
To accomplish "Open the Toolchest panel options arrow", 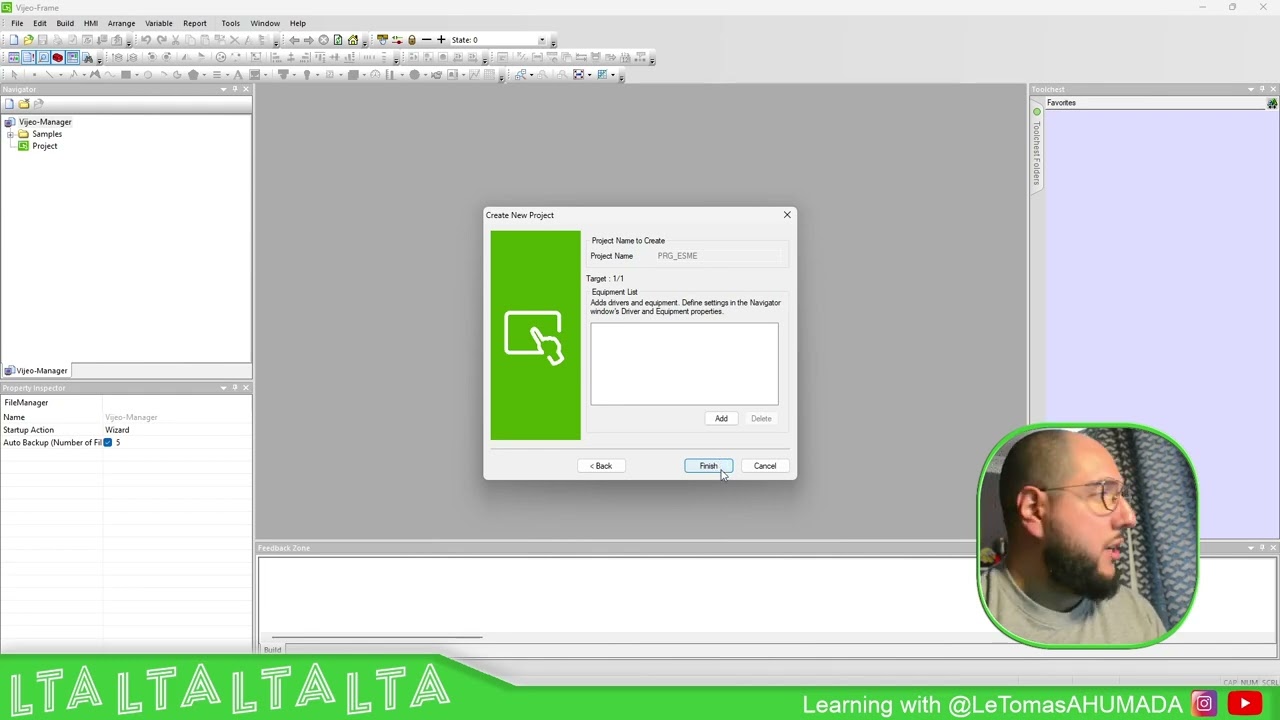I will click(1250, 90).
